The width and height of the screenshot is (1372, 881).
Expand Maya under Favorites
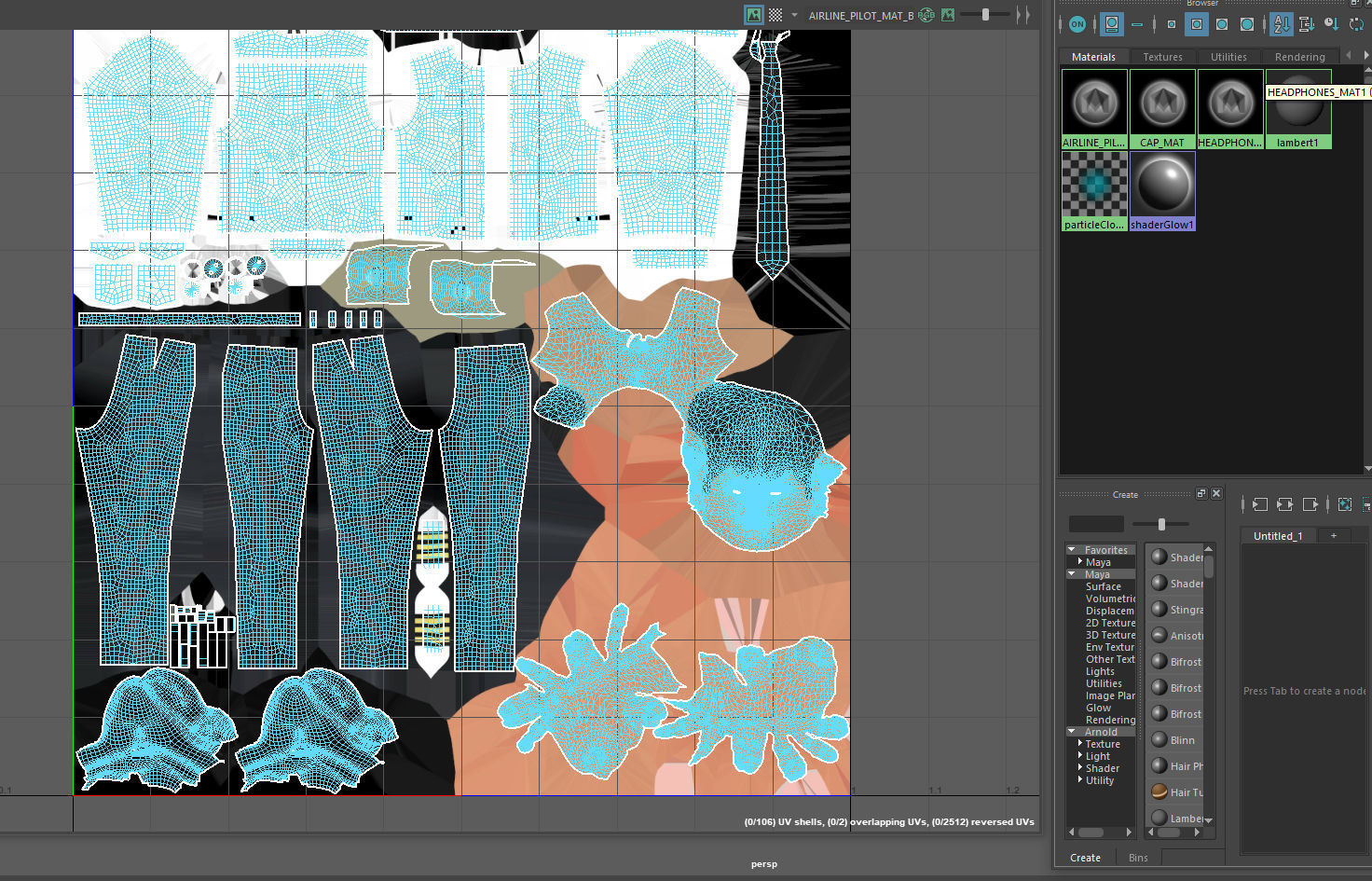1080,562
